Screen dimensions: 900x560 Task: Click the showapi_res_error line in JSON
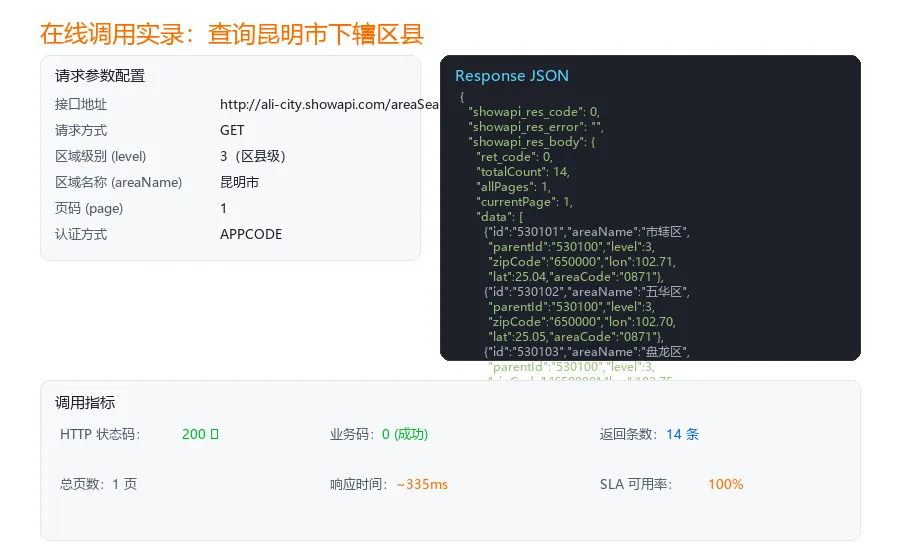point(536,126)
